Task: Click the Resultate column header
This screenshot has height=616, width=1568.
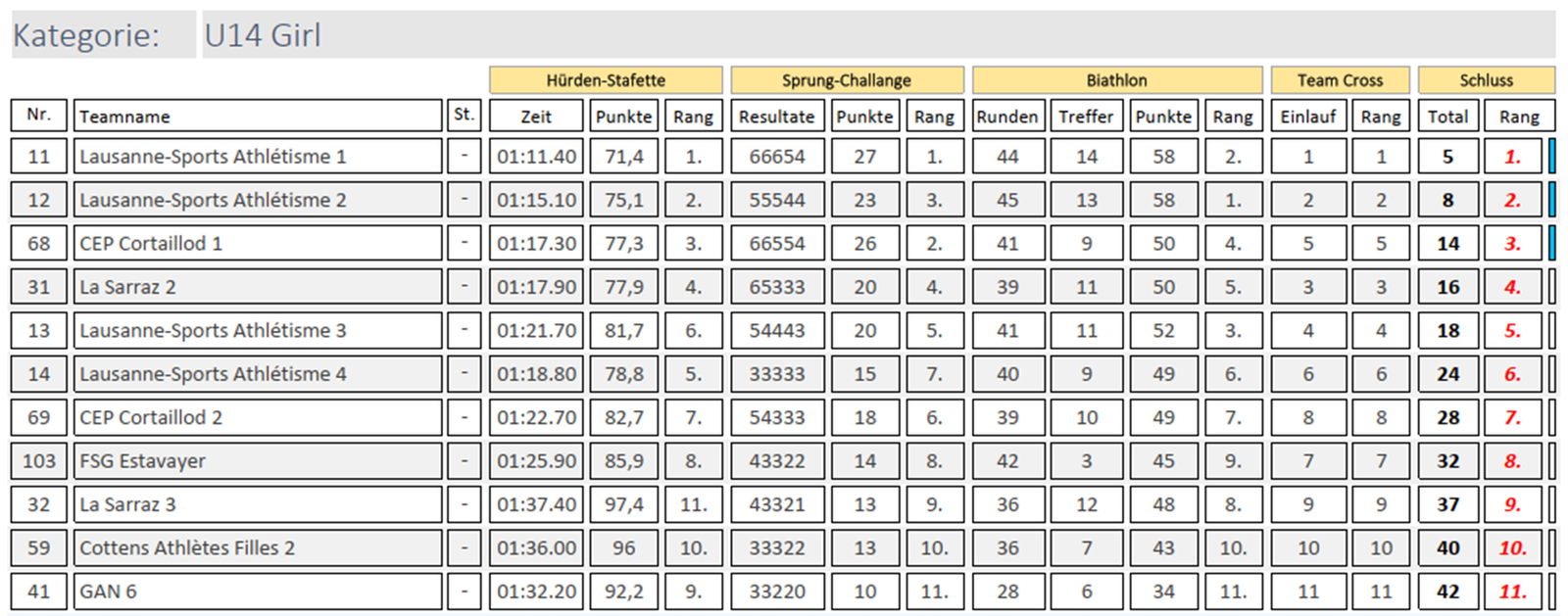Action: coord(776,116)
